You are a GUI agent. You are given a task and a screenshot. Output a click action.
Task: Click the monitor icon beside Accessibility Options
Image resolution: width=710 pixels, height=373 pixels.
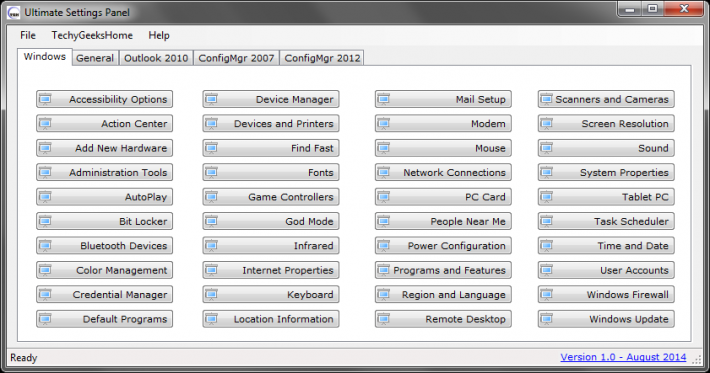click(x=45, y=99)
